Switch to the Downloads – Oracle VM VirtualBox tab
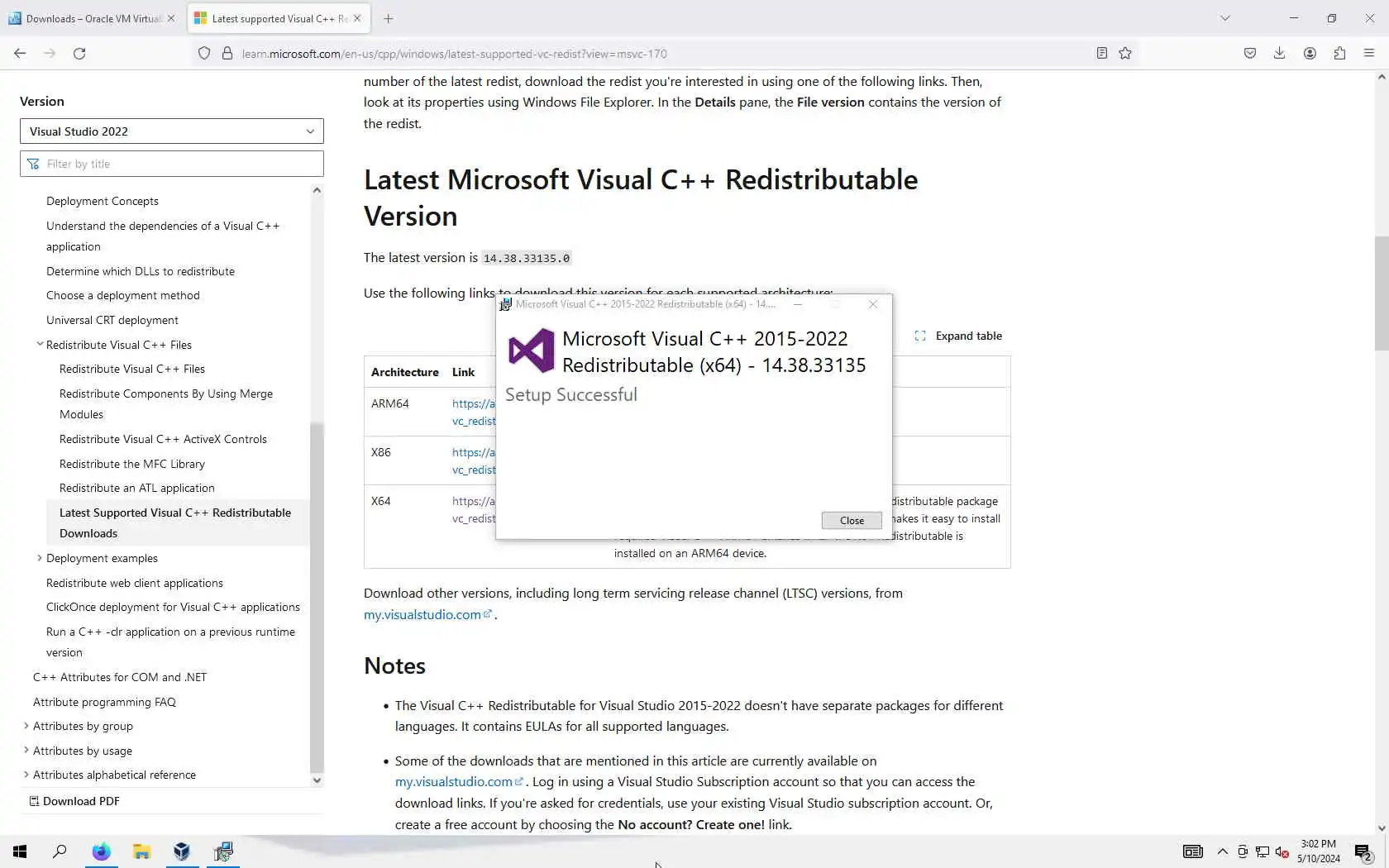The width and height of the screenshot is (1389, 868). [x=92, y=18]
